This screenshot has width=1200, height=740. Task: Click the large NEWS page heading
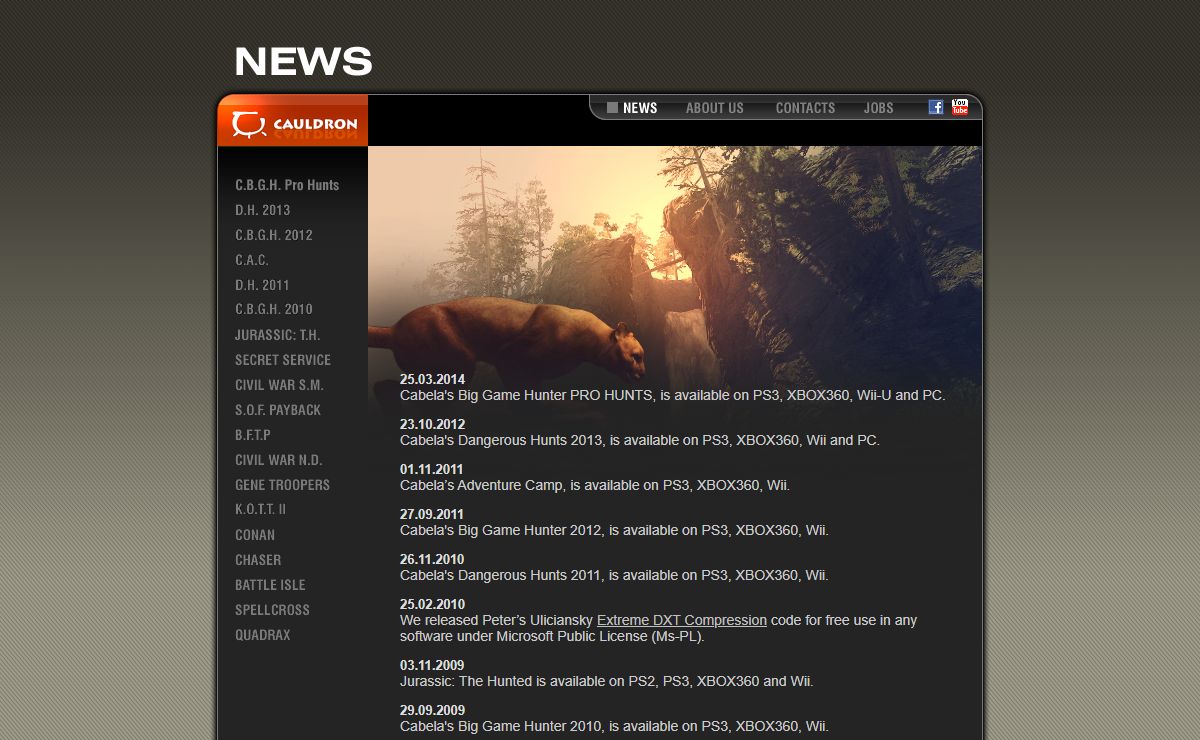click(x=303, y=62)
